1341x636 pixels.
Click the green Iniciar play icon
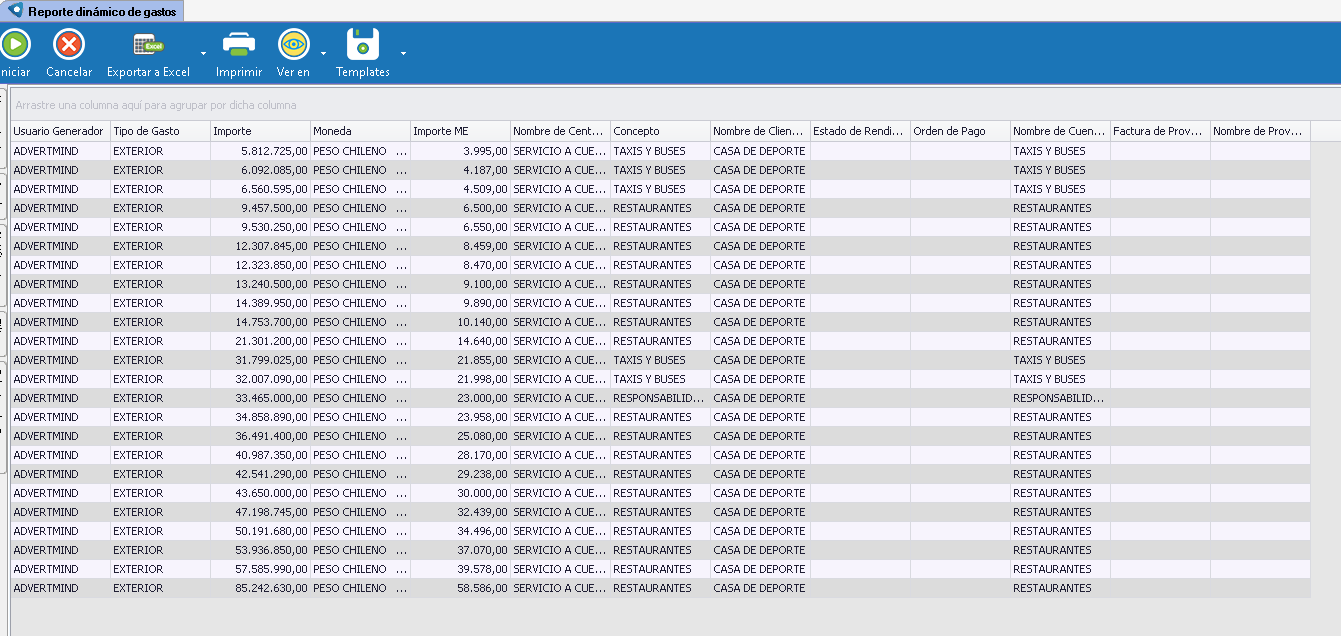pos(15,45)
